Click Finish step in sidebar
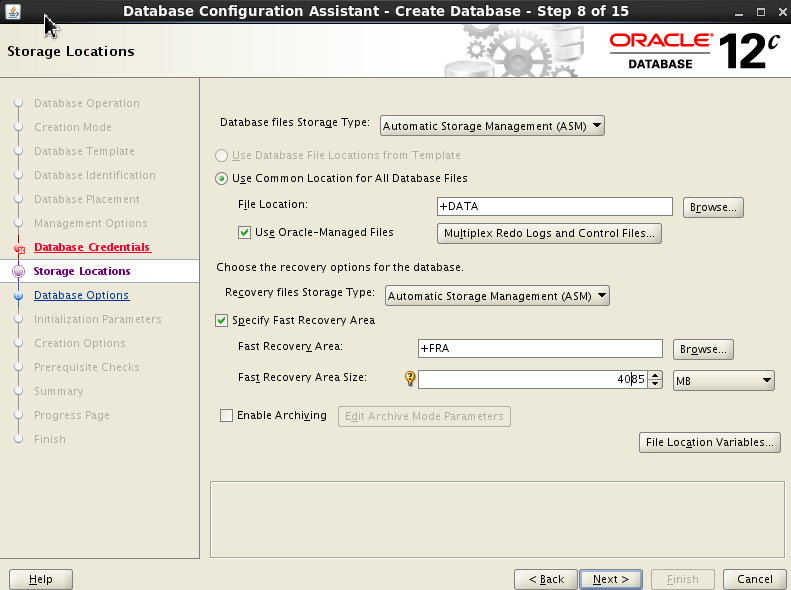Viewport: 791px width, 590px height. (x=49, y=439)
